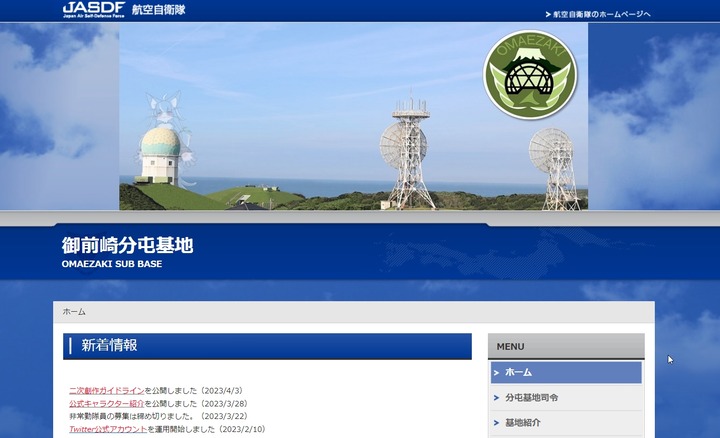Open 航空自衛隊のホームページへ link
720x438 pixels.
pyautogui.click(x=598, y=14)
